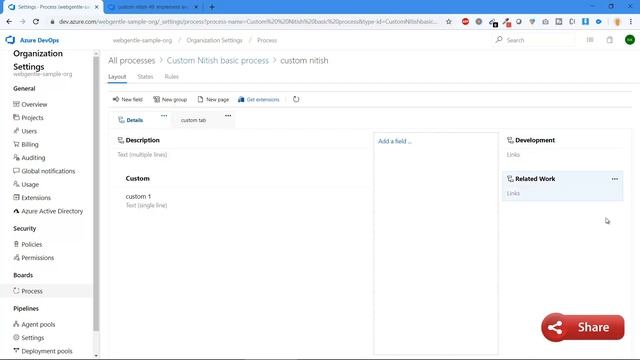The image size is (640, 360).
Task: Click the list icon left of the bag icon
Action: tap(590, 40)
